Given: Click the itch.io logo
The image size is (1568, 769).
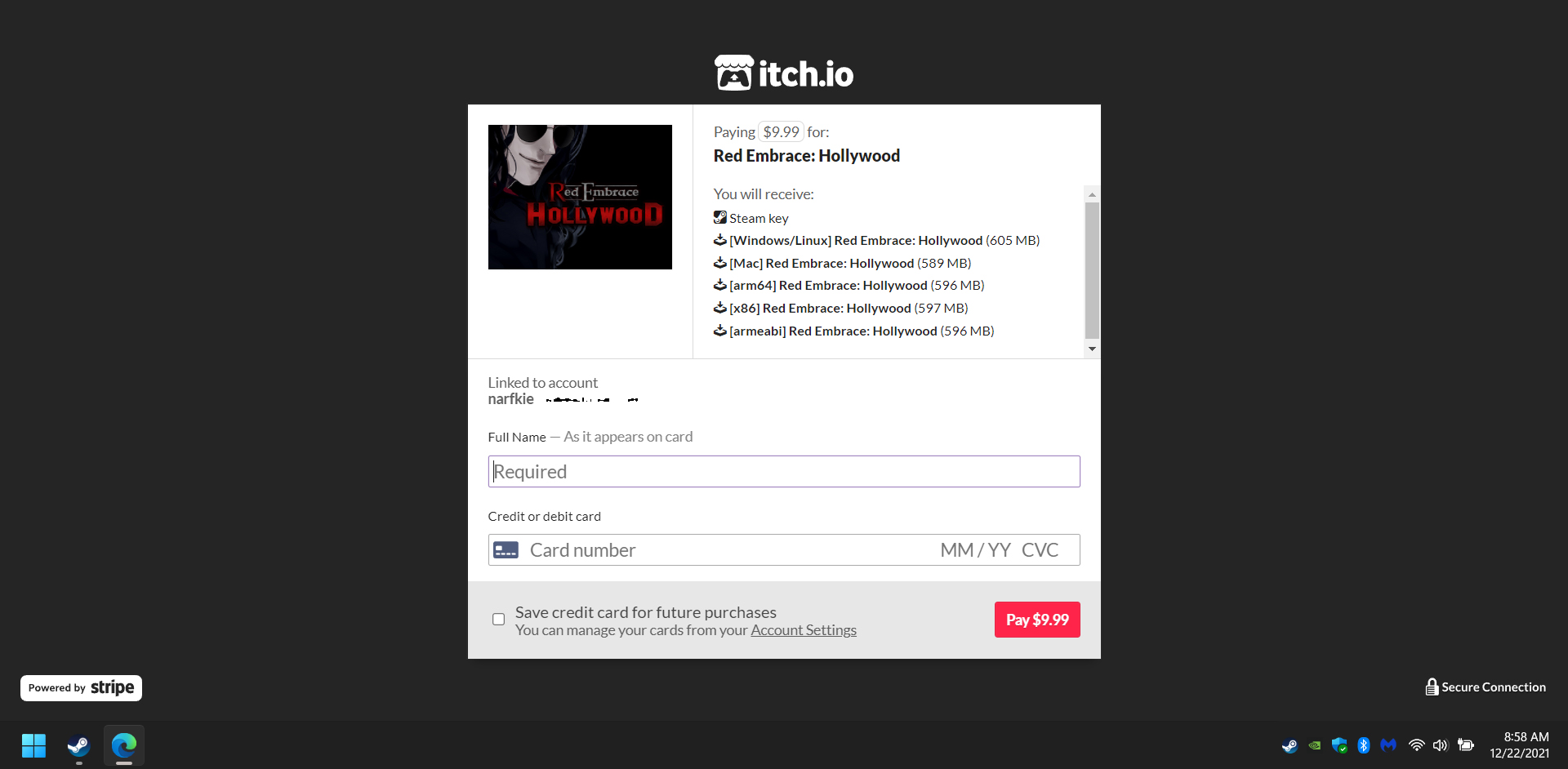Looking at the screenshot, I should tap(784, 73).
